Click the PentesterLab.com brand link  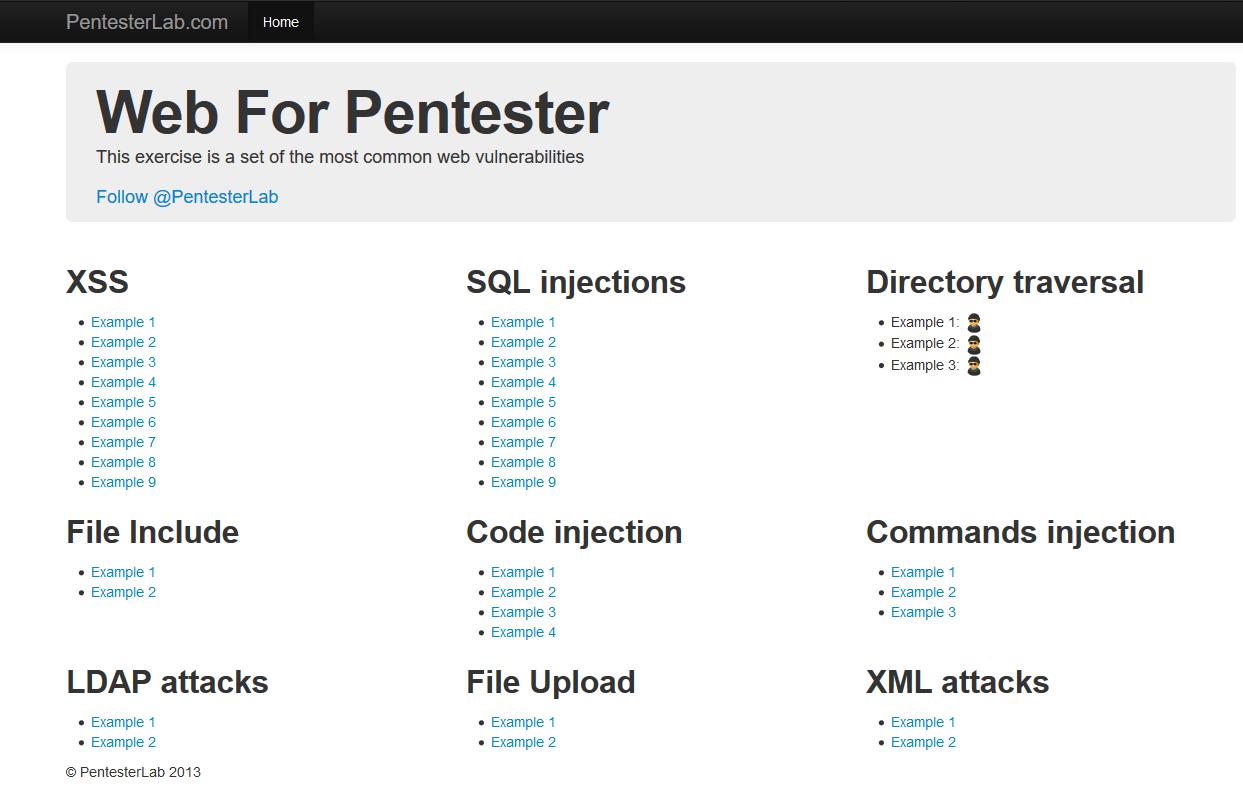click(x=147, y=22)
